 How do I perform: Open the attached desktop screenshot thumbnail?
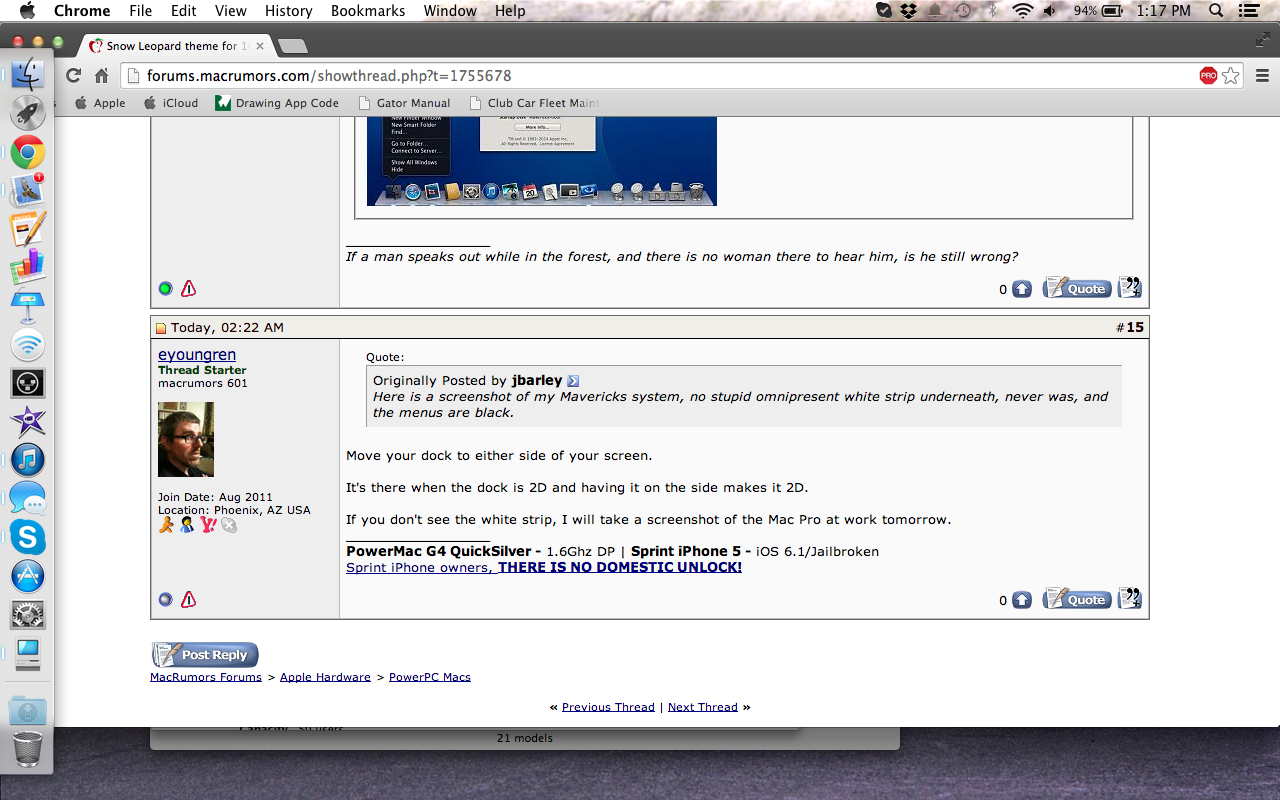[541, 162]
